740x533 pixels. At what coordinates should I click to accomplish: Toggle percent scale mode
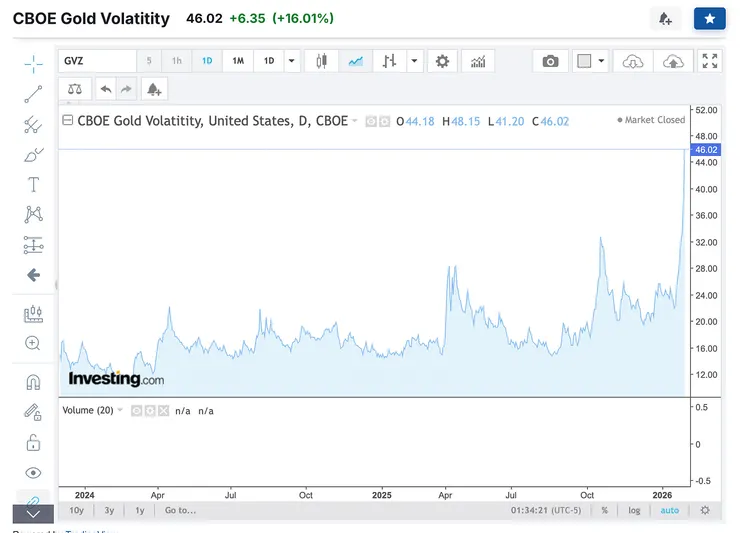click(x=605, y=510)
